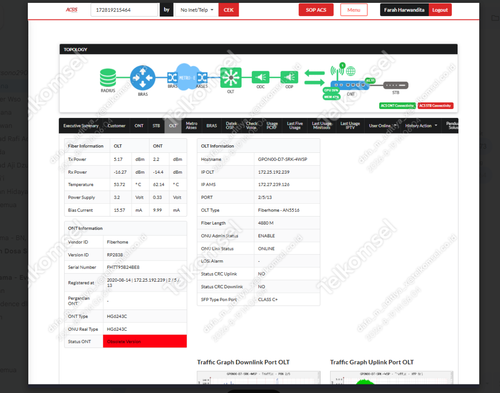
Task: Click the Vendor ID value Fiberhome
Action: (117, 242)
